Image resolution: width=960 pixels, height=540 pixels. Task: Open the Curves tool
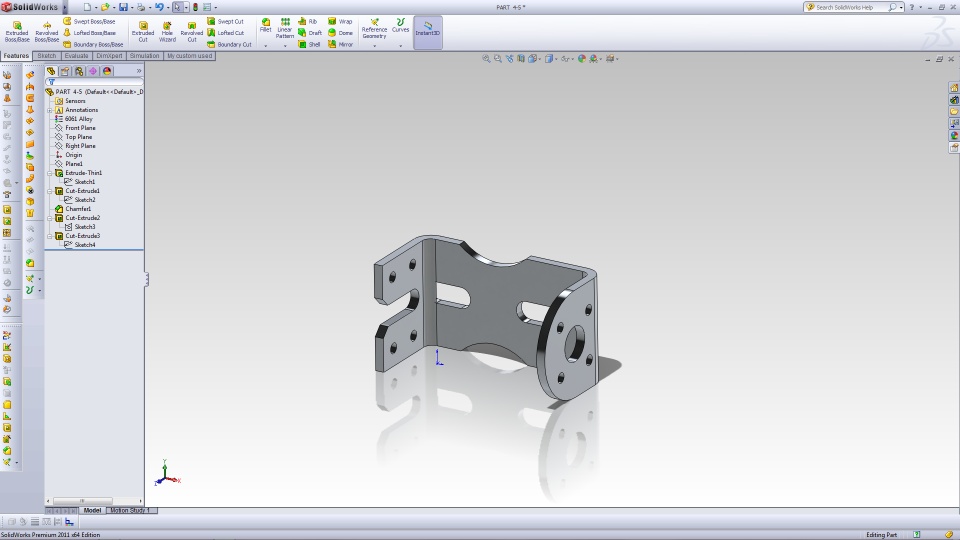point(400,25)
